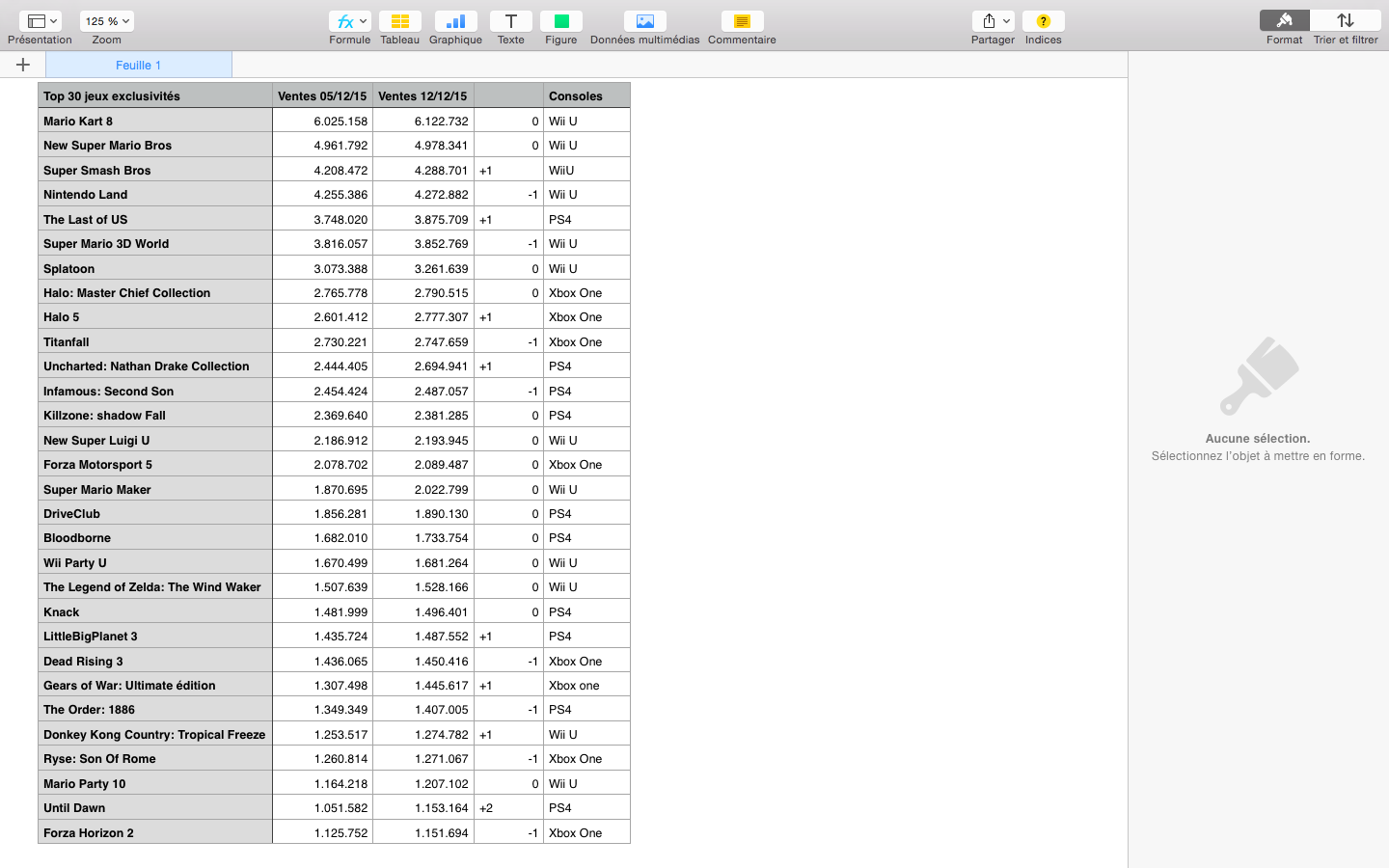Click the 1.151.694 value for Forza Horizon 2
This screenshot has height=868, width=1389.
pyautogui.click(x=423, y=832)
